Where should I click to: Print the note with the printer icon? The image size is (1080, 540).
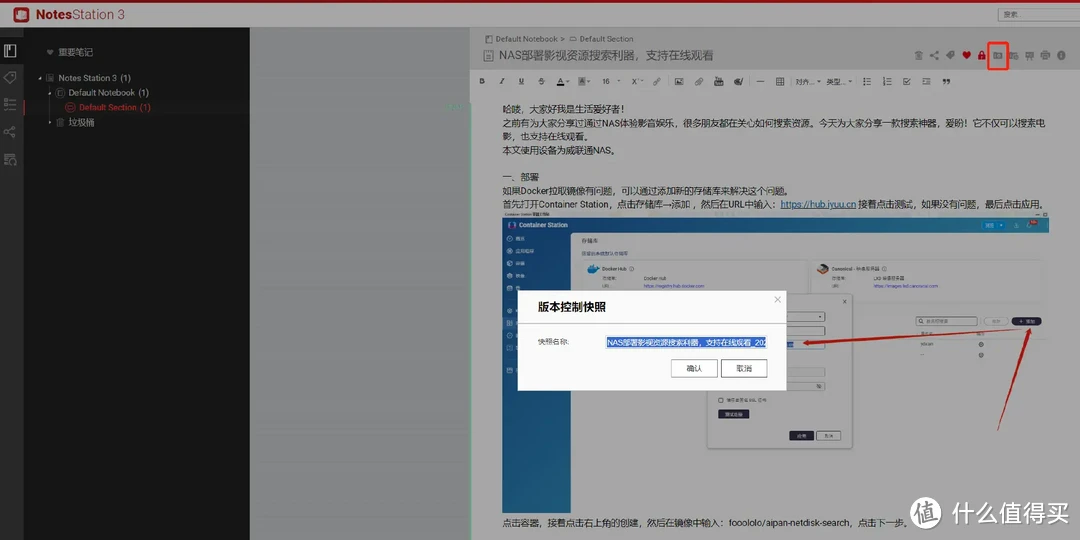pos(1045,55)
